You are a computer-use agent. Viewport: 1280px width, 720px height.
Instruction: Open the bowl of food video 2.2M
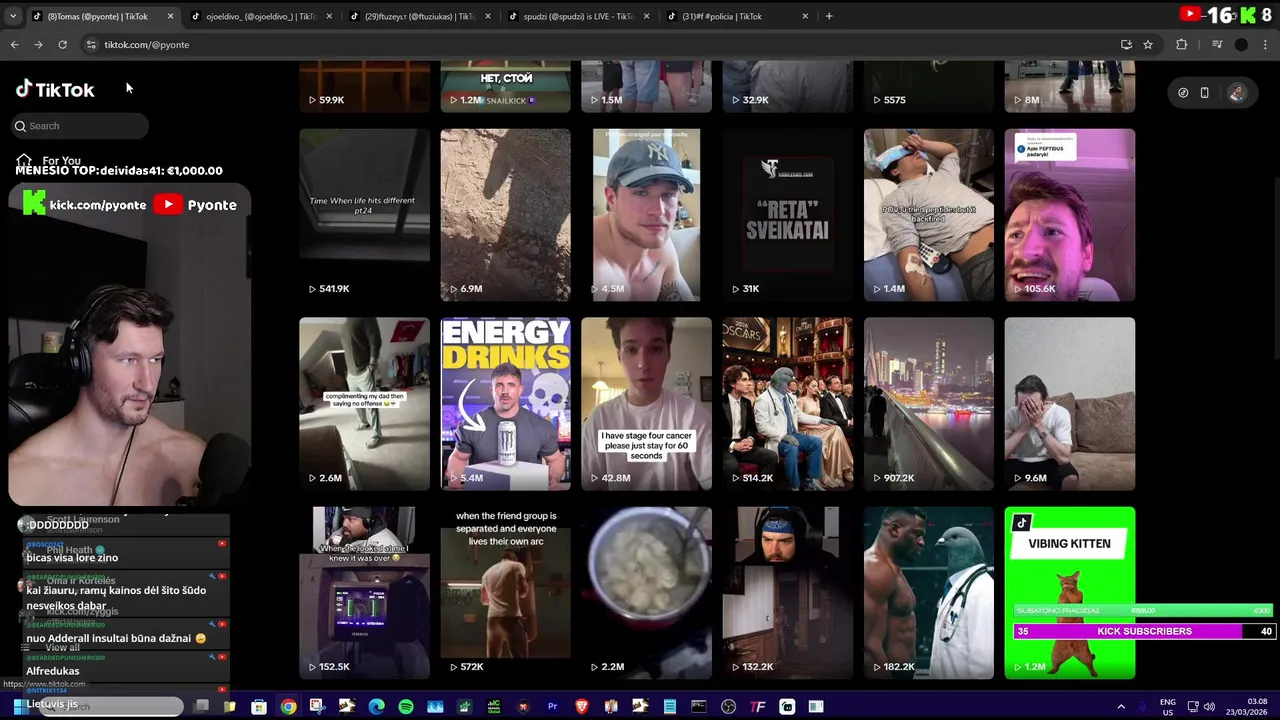point(647,593)
